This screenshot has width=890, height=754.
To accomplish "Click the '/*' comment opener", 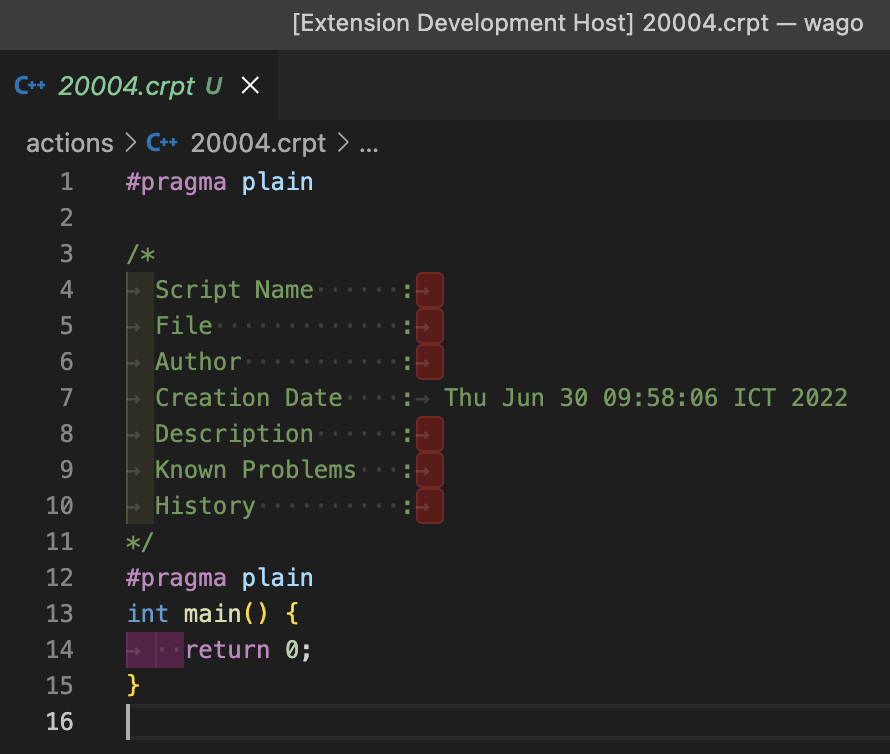I will click(141, 254).
